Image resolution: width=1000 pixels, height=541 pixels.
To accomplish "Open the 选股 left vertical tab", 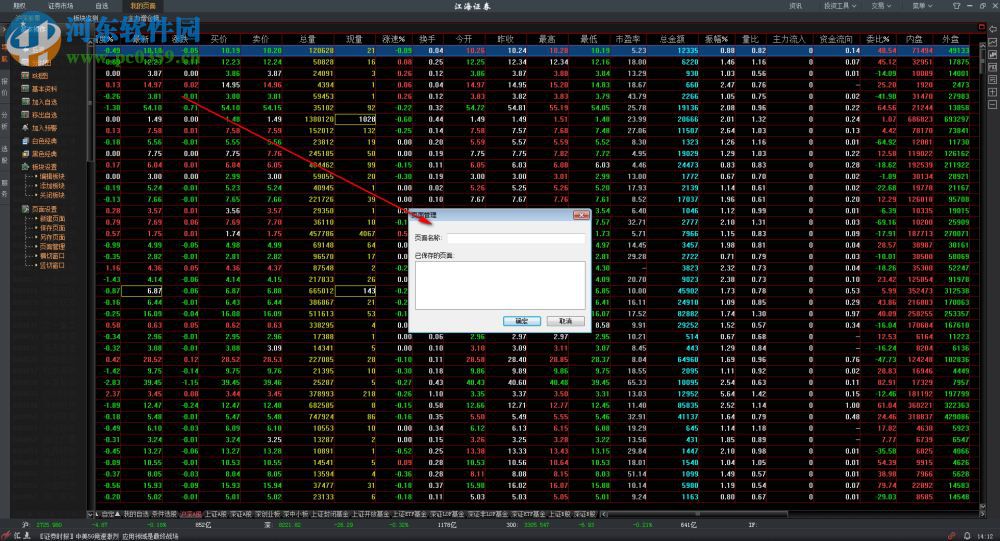I will (x=4, y=153).
